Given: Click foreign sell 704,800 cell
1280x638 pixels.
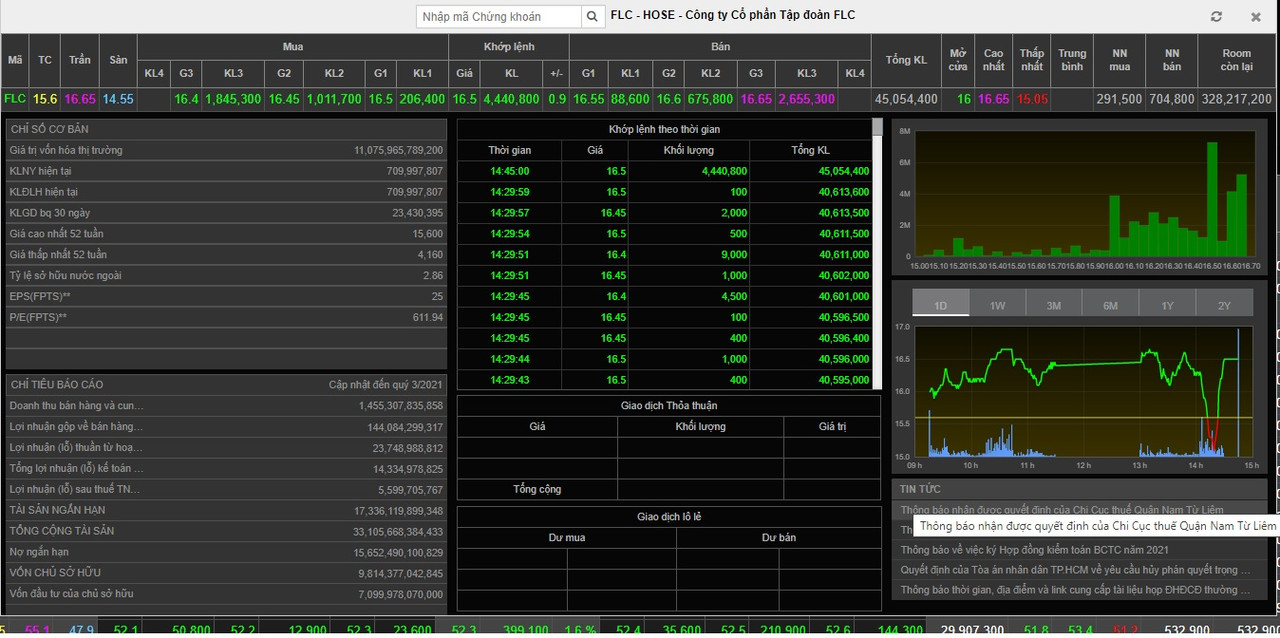Looking at the screenshot, I should coord(1172,99).
